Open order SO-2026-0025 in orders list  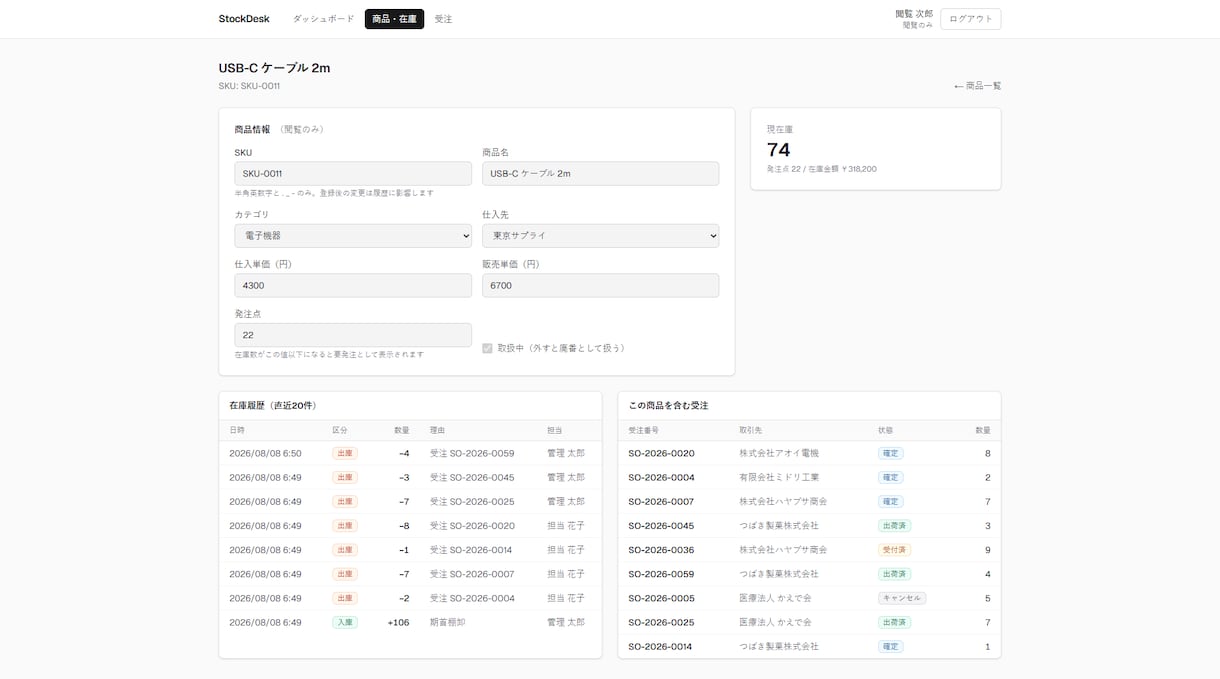661,622
